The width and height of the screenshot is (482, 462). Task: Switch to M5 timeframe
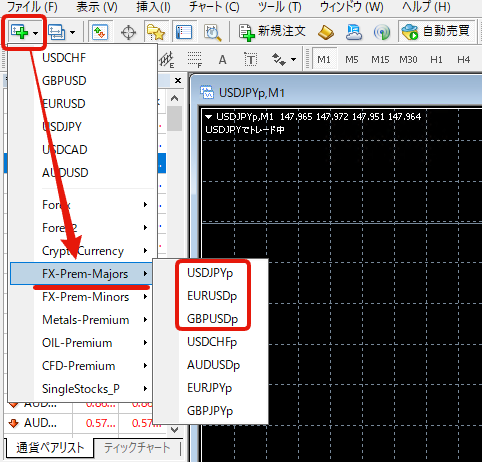click(x=352, y=60)
